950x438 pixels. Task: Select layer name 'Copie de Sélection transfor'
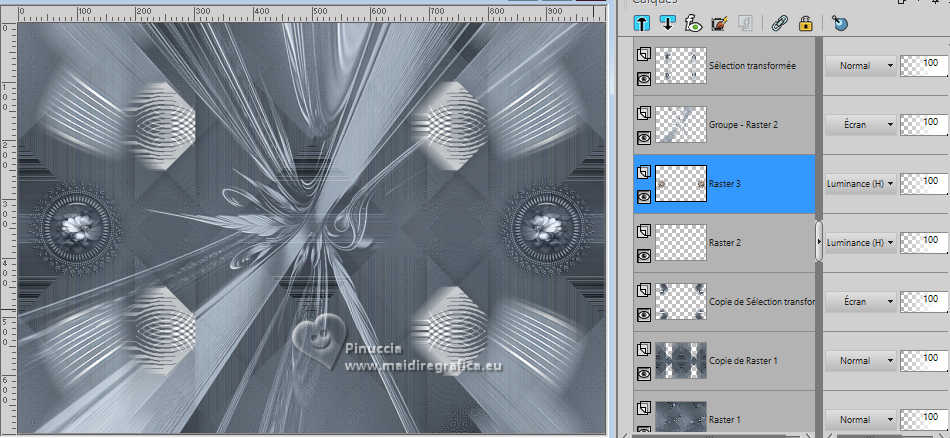pos(762,301)
